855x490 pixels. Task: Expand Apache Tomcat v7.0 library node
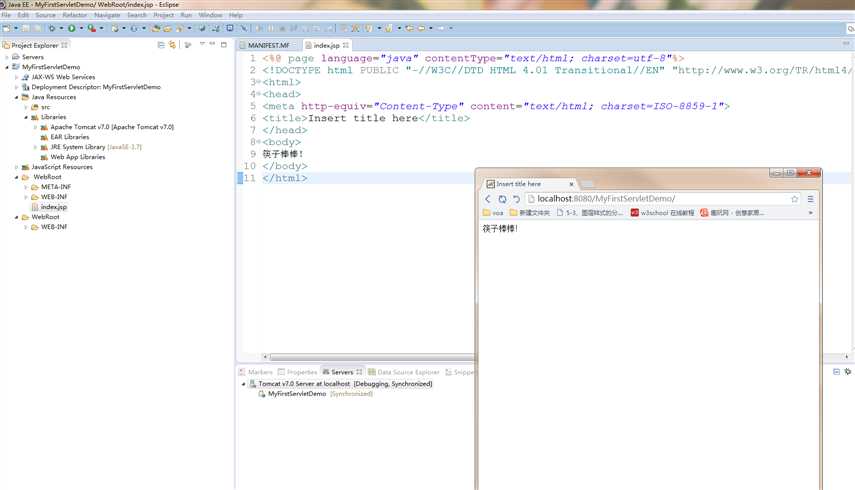tap(35, 127)
